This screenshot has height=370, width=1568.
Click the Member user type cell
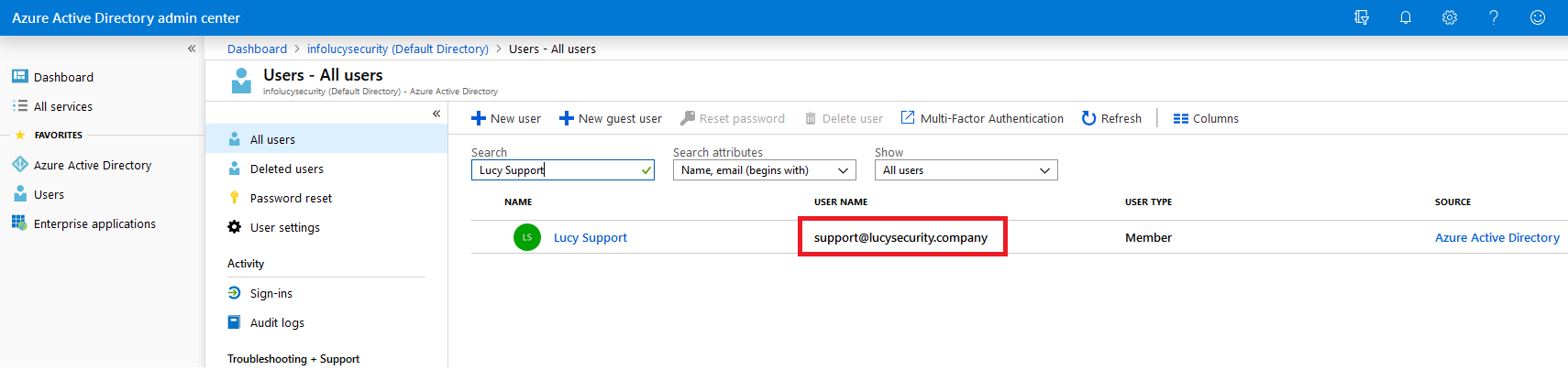click(x=1148, y=237)
